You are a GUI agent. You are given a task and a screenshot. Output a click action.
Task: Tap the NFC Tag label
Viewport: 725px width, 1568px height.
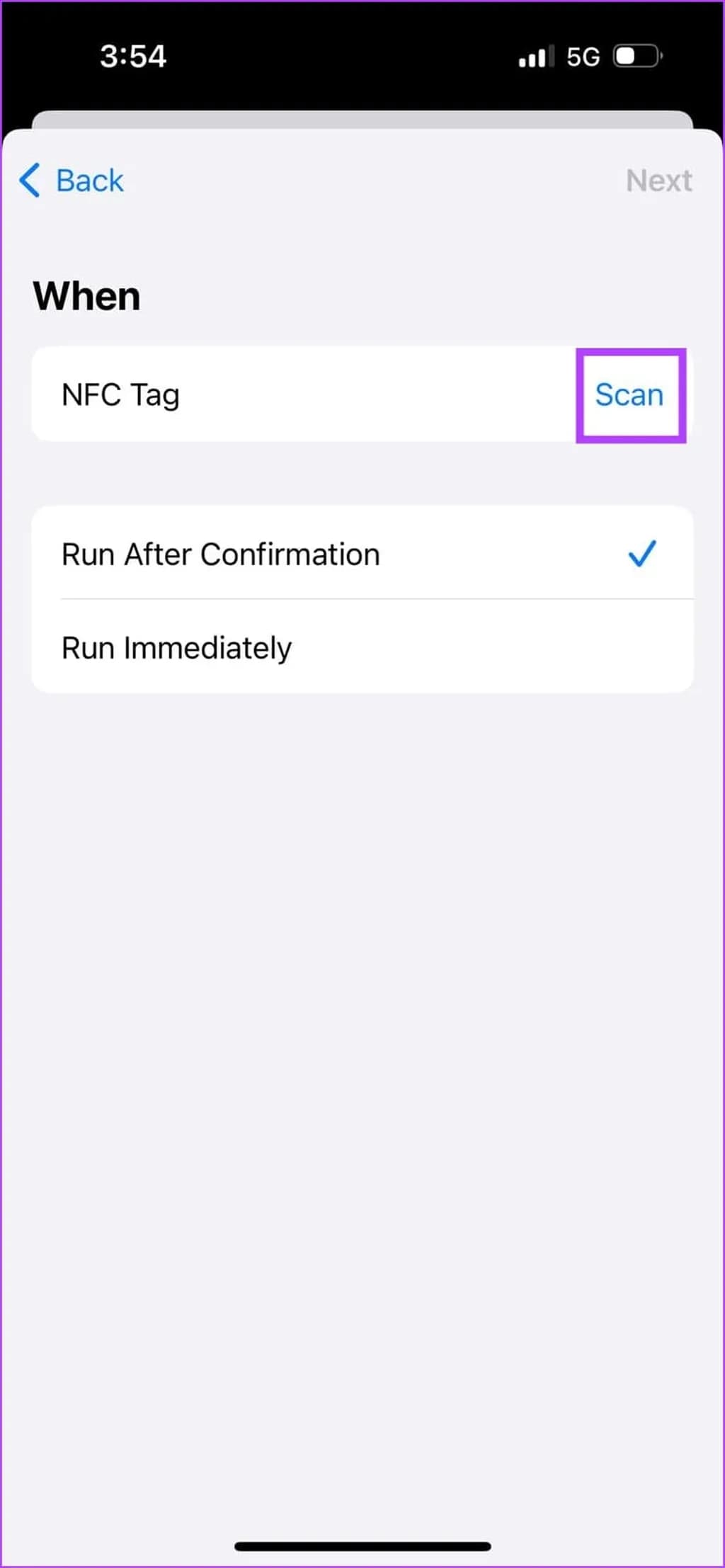[120, 394]
